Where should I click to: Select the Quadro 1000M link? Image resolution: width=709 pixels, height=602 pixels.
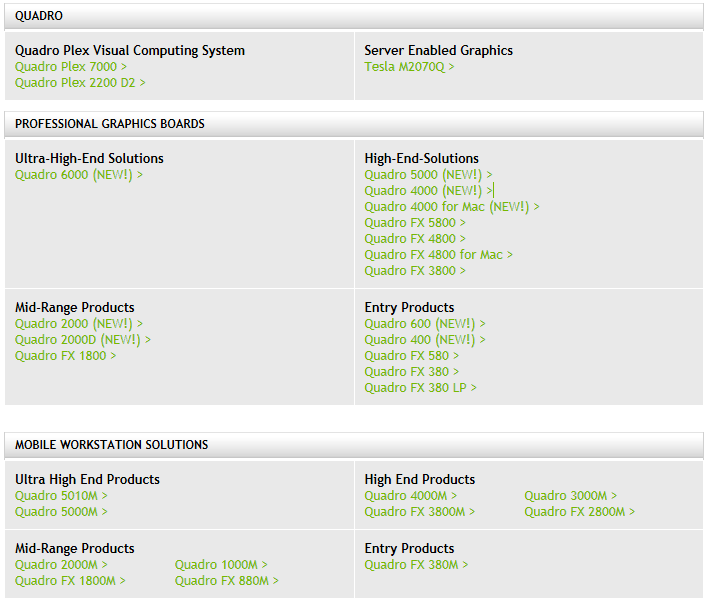[221, 565]
